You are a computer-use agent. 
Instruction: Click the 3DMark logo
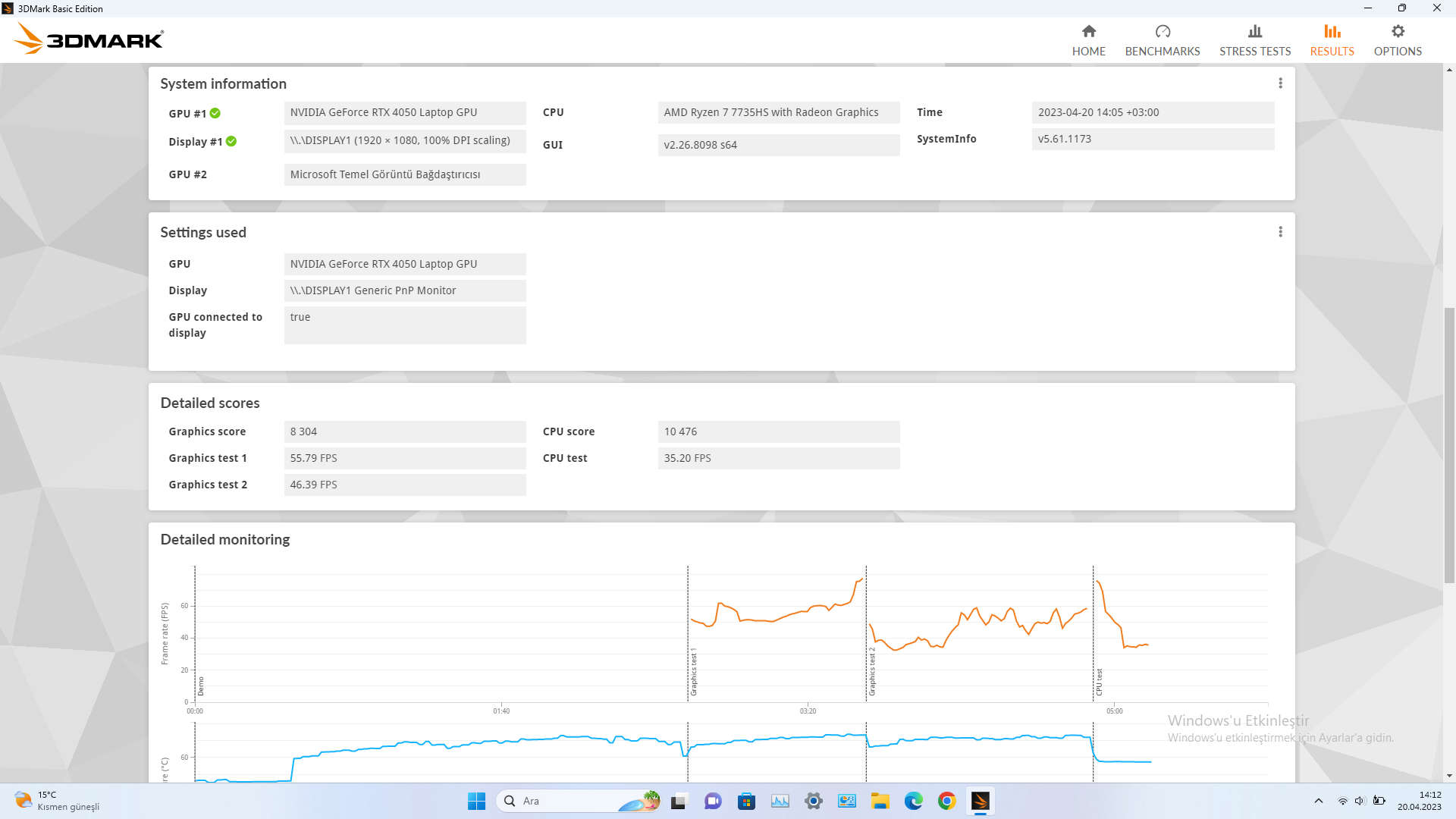coord(89,38)
